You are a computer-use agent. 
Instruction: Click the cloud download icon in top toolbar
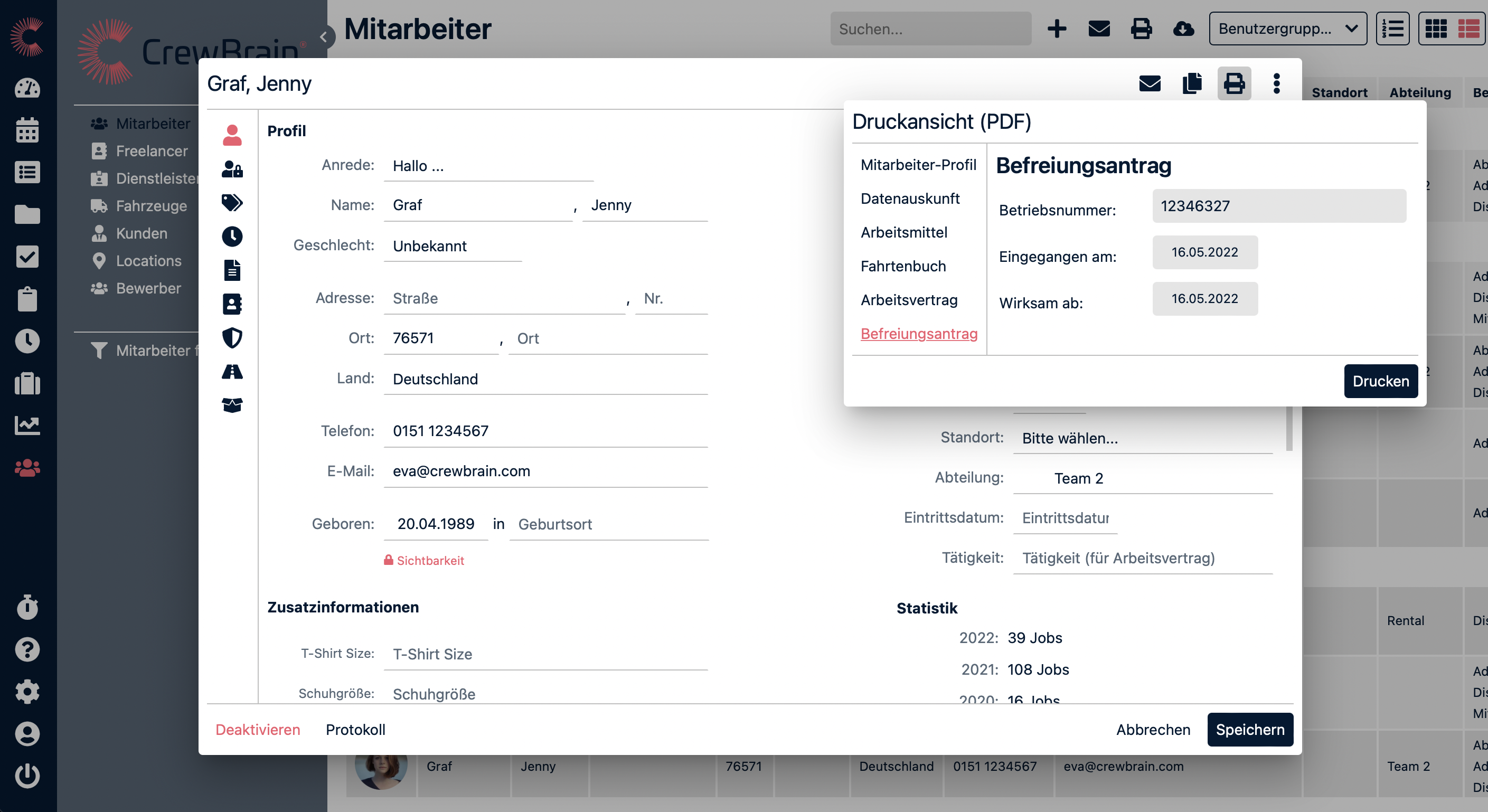pos(1183,29)
